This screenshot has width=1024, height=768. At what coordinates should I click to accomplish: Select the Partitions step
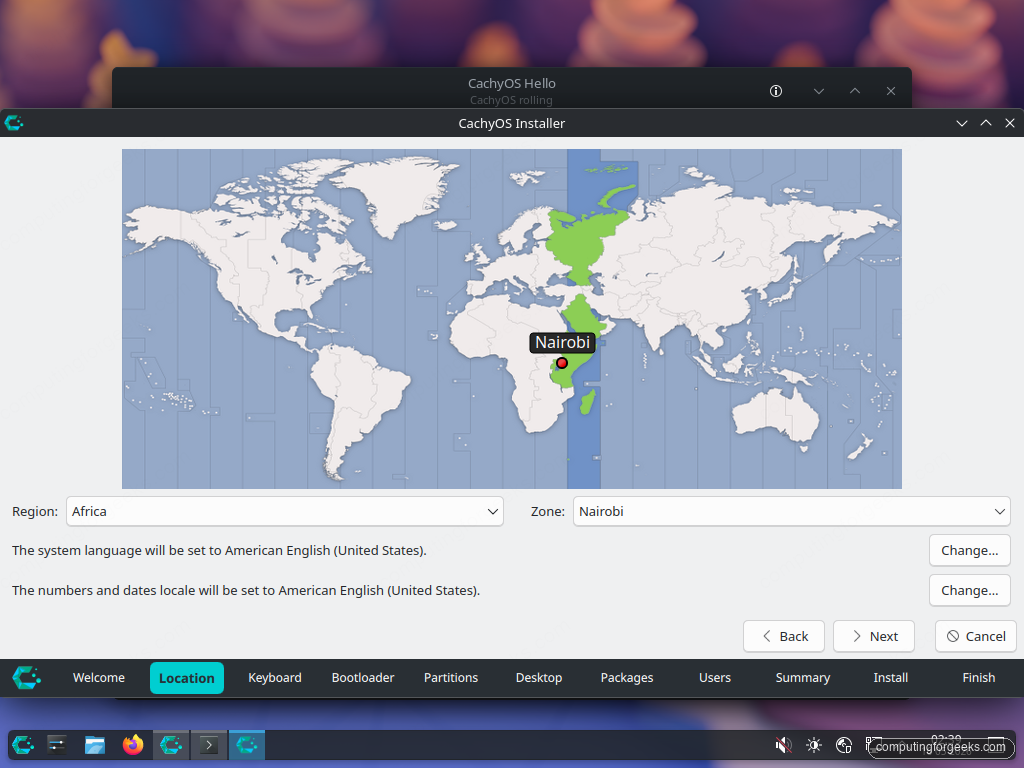click(x=451, y=678)
